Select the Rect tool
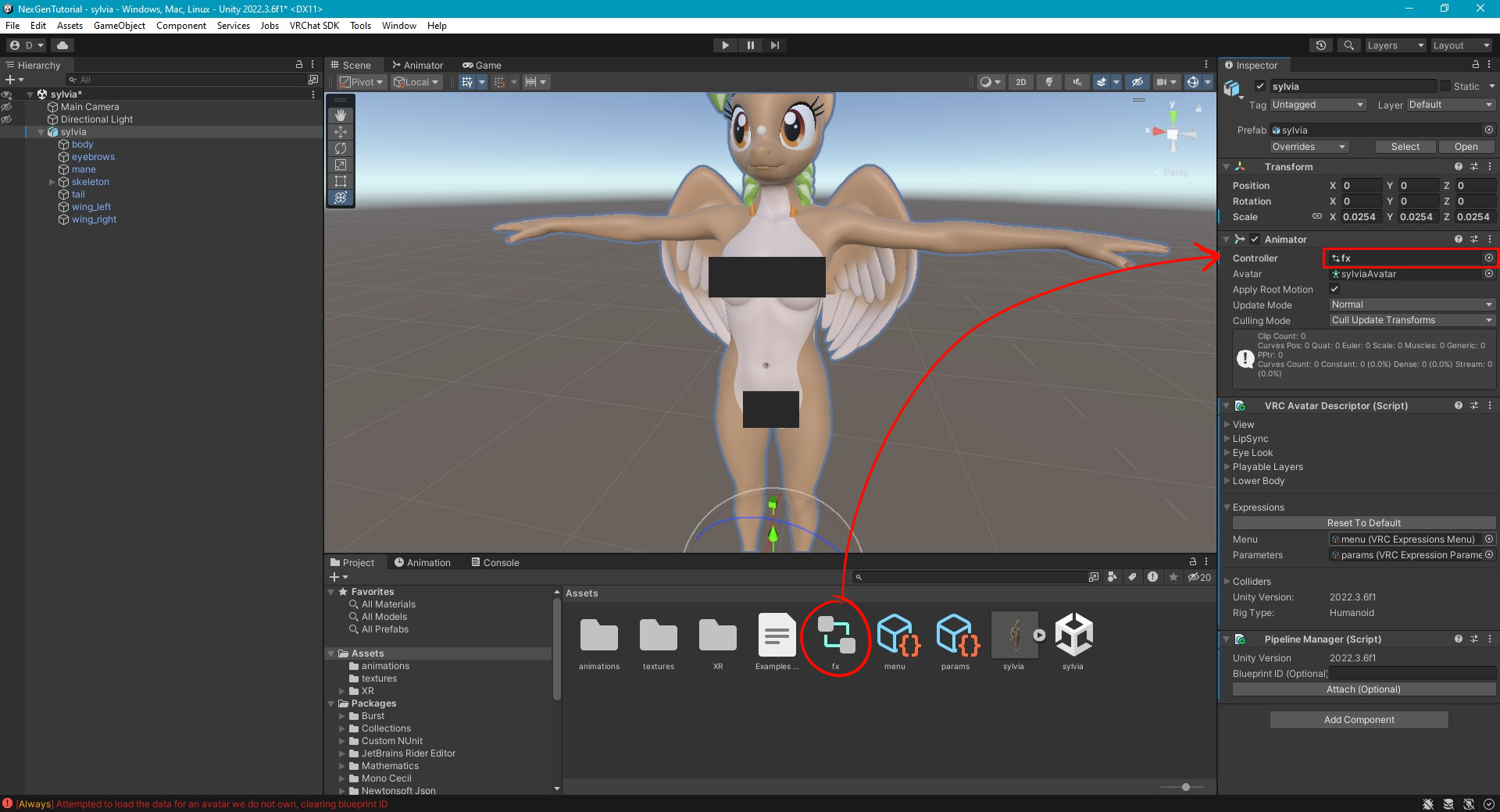The image size is (1500, 812). pos(341,181)
